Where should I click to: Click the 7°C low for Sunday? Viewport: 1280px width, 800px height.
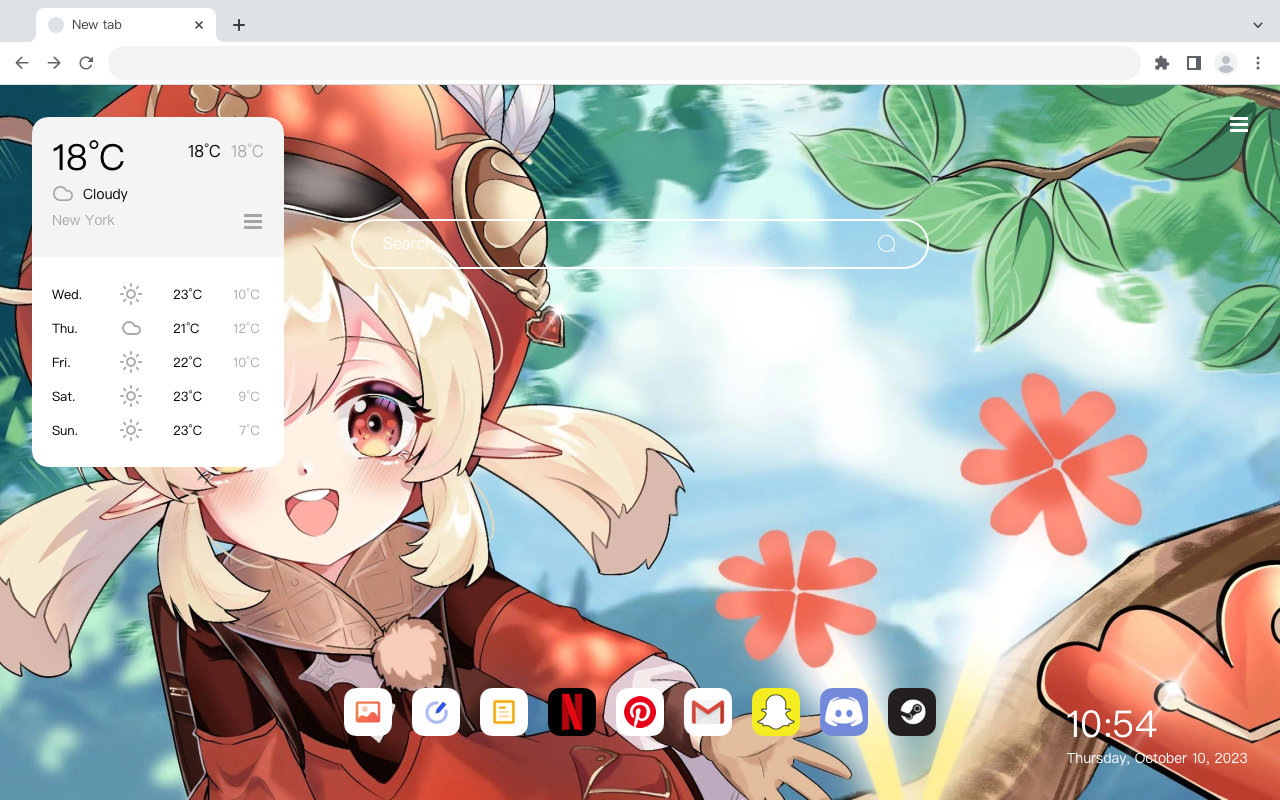[249, 430]
